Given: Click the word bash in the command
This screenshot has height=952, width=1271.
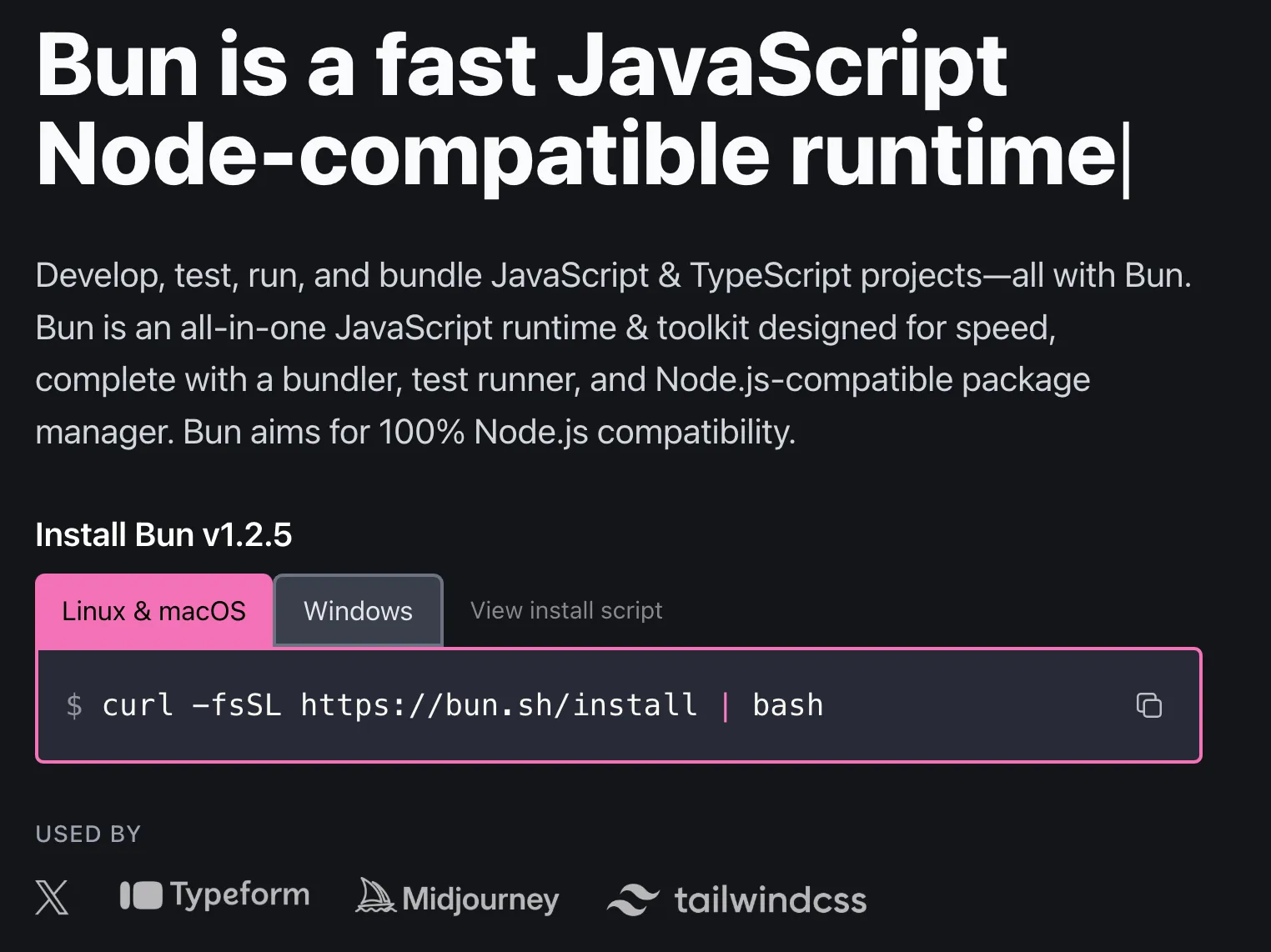Looking at the screenshot, I should [x=787, y=705].
